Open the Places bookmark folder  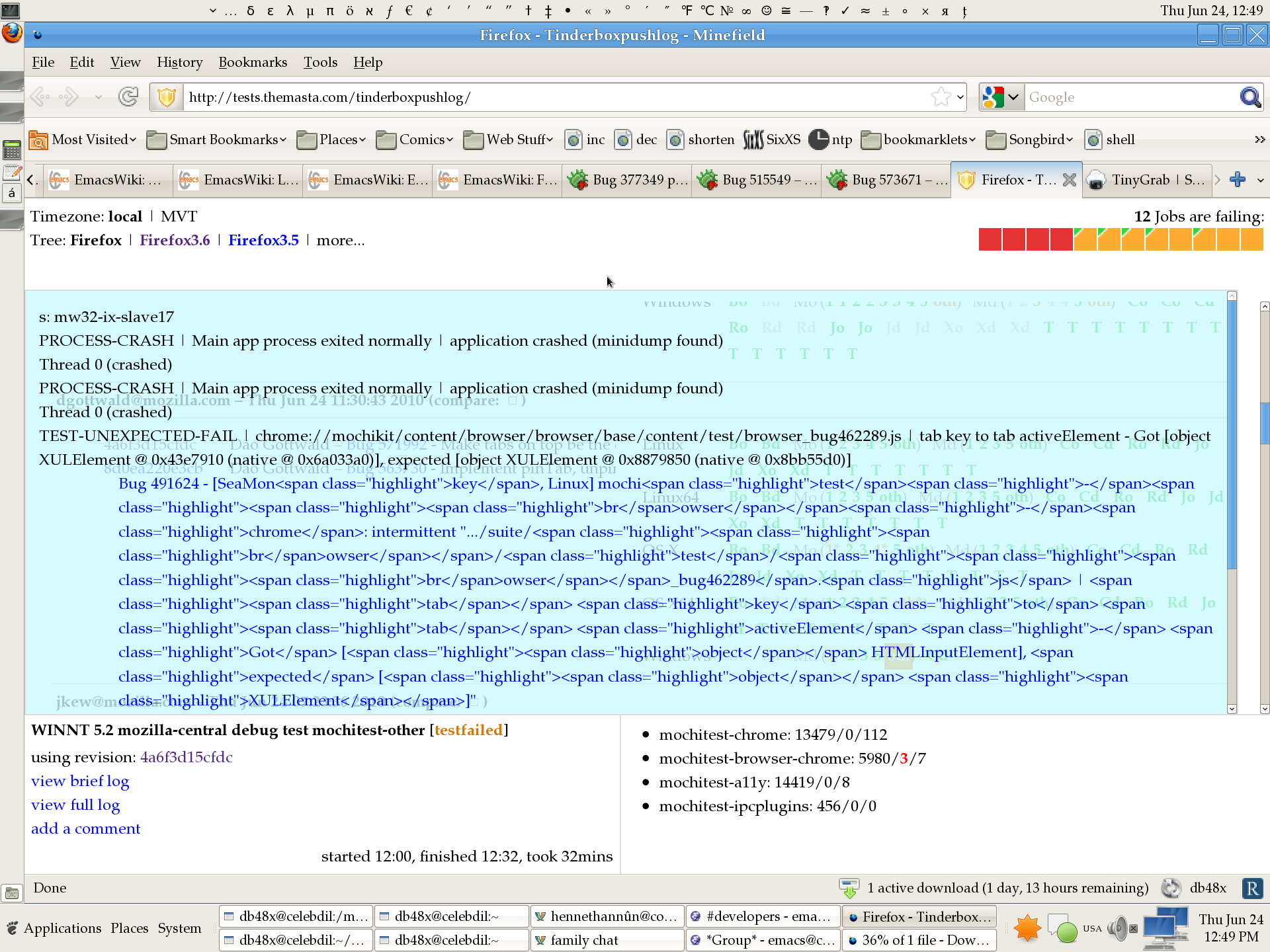pyautogui.click(x=331, y=139)
